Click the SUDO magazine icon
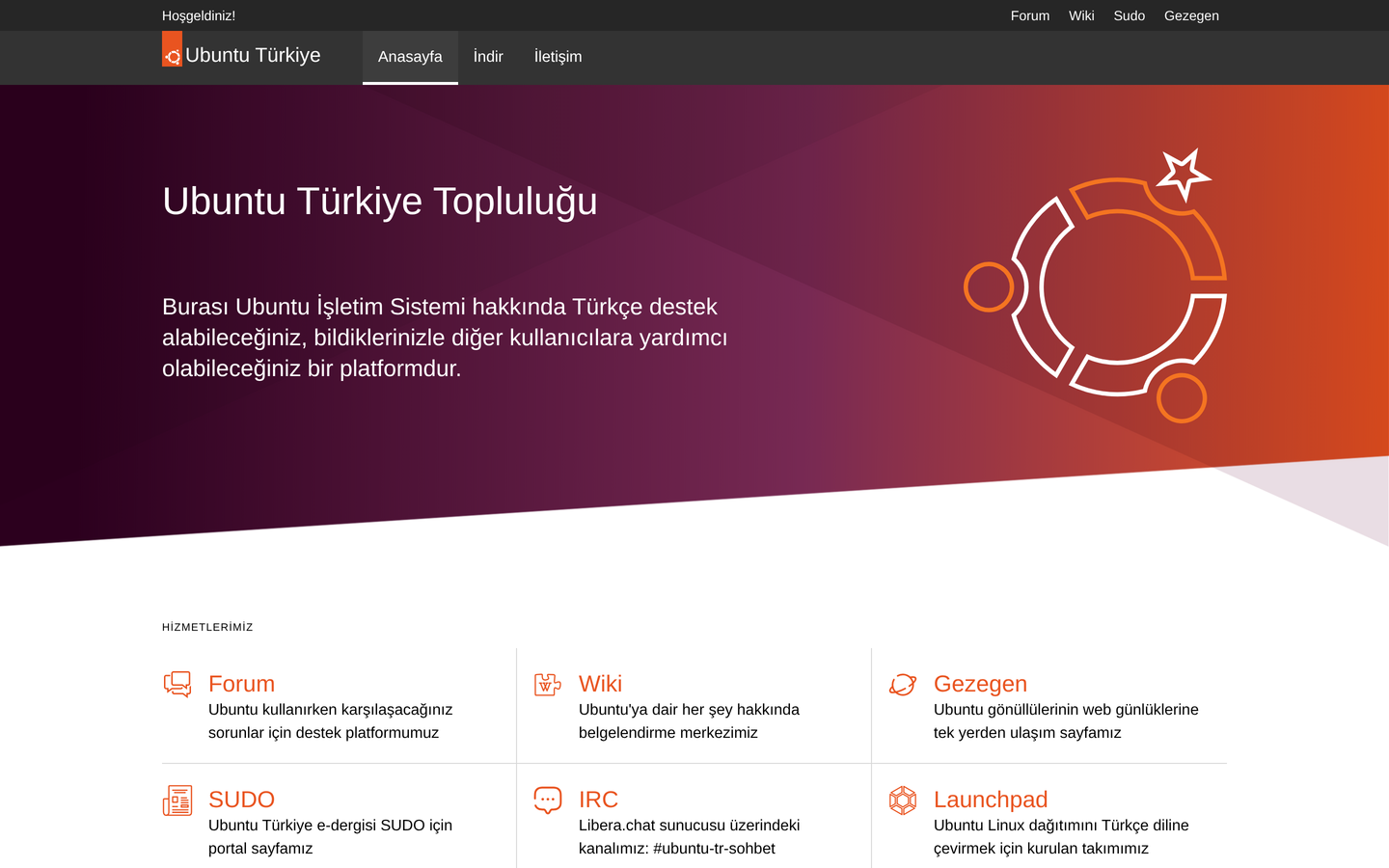 (x=177, y=800)
